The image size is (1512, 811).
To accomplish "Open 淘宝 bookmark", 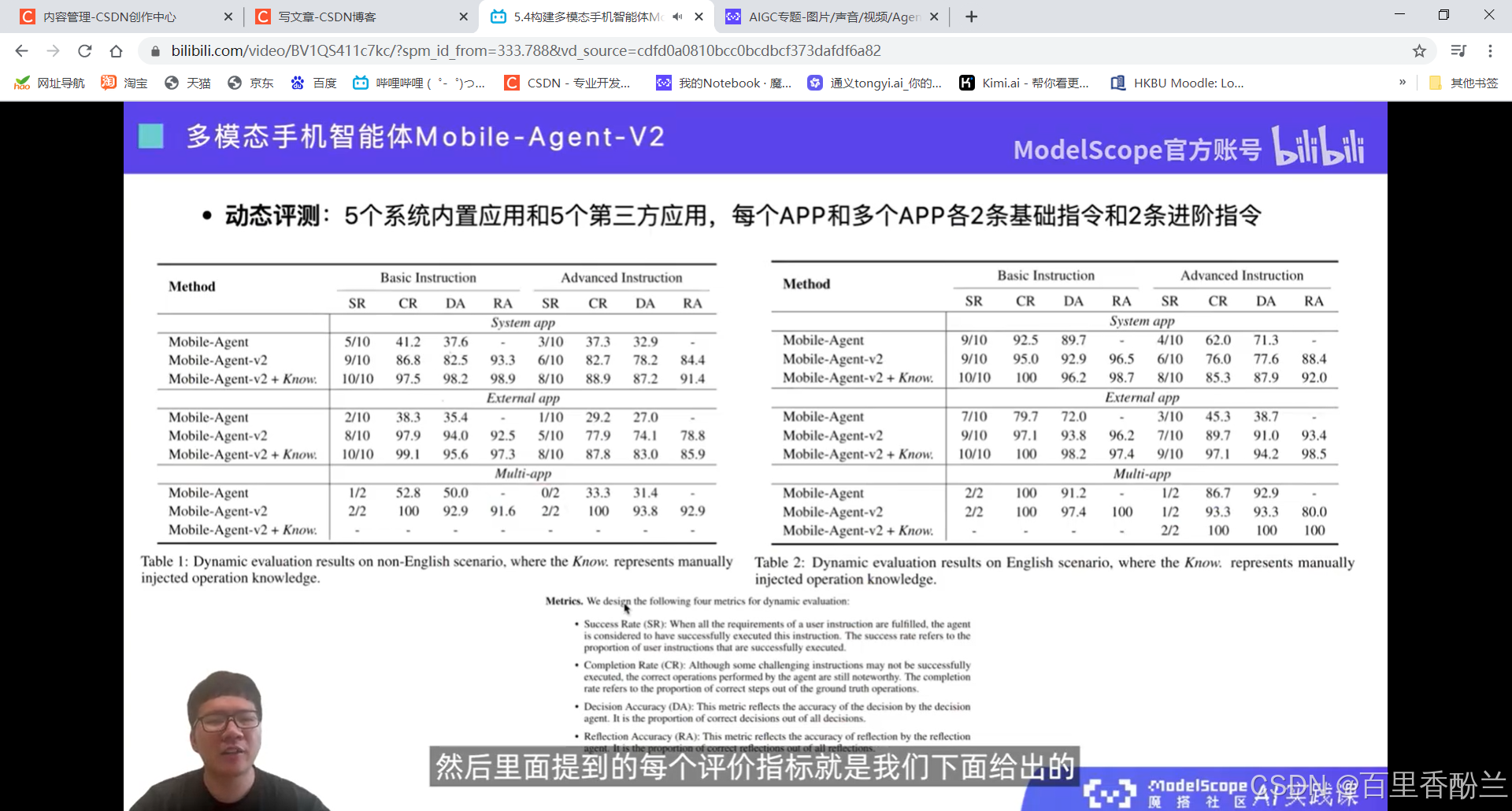I will (124, 83).
